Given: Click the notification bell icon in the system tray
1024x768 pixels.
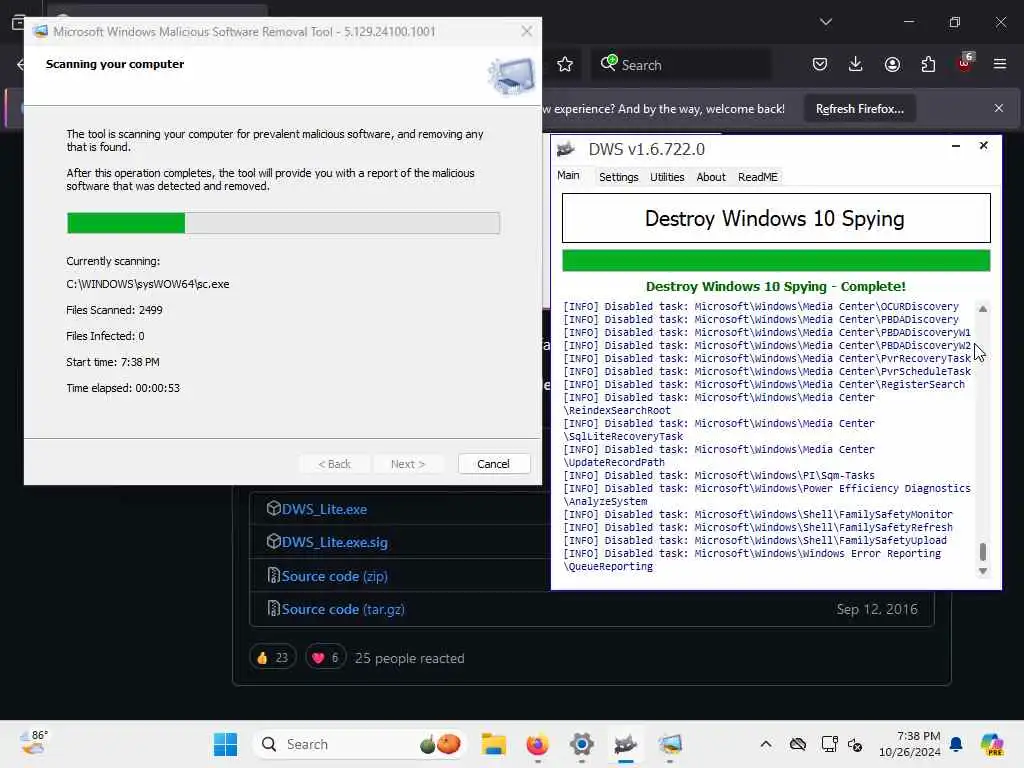Looking at the screenshot, I should click(x=956, y=744).
